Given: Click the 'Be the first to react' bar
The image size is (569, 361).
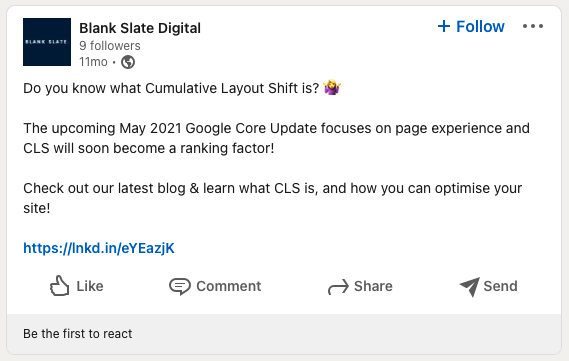Looking at the screenshot, I should coord(284,333).
